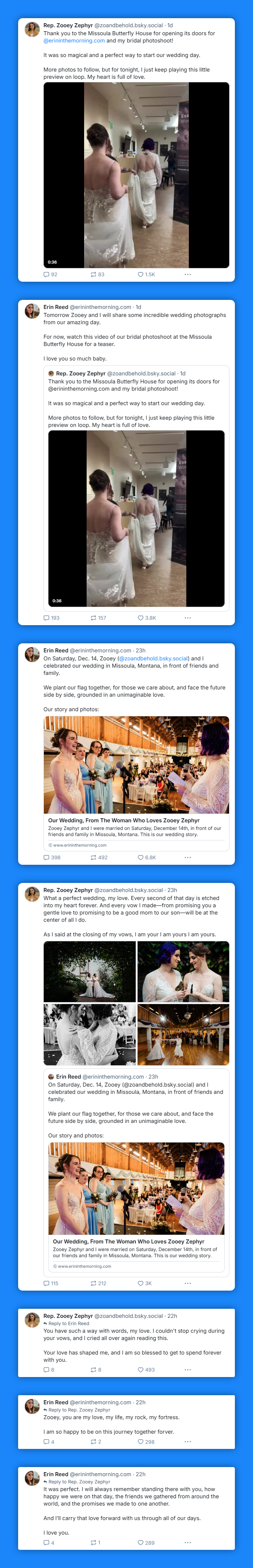Play the video in the topmost post
This screenshot has height=1568, width=253.
[x=136, y=175]
